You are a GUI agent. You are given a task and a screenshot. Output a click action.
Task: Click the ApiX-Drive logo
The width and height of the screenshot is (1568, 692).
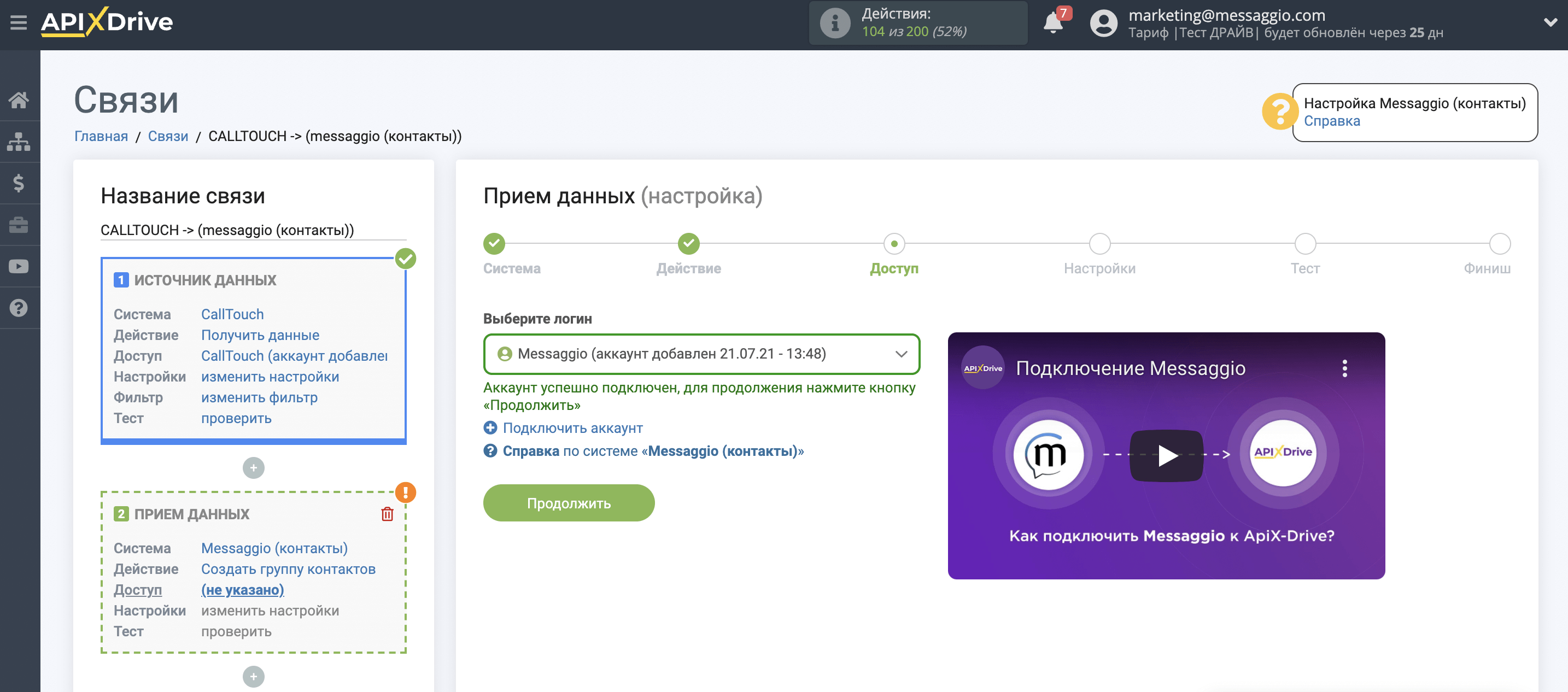click(107, 22)
